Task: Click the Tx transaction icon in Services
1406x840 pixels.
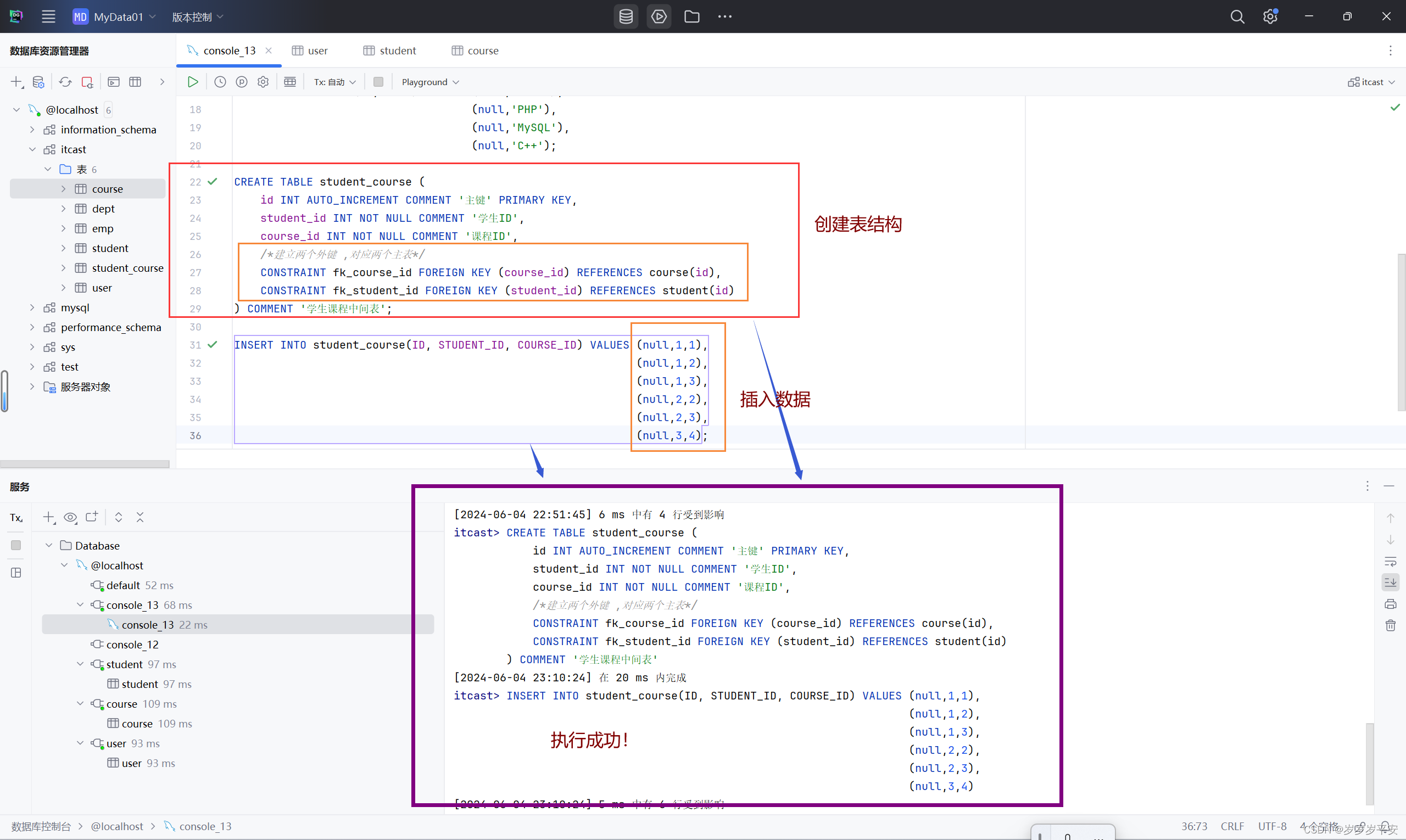Action: click(16, 517)
